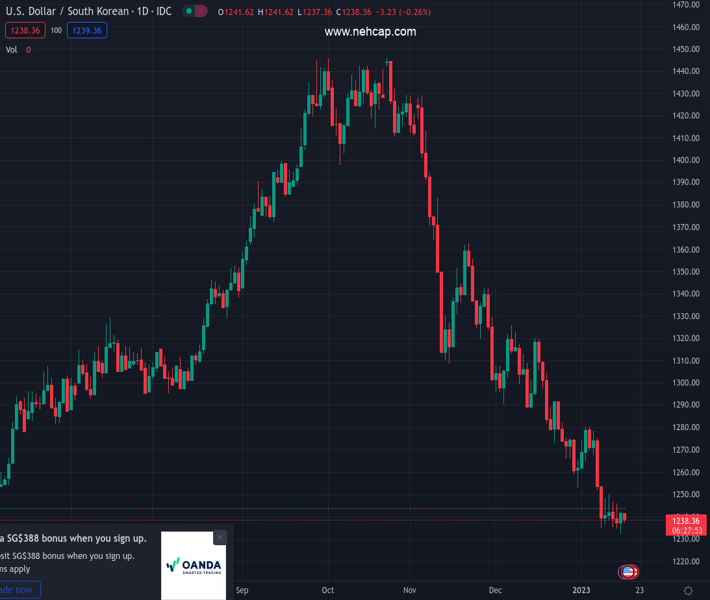Click the order quantity 100 between price buttons
710x600 pixels.
coord(56,31)
